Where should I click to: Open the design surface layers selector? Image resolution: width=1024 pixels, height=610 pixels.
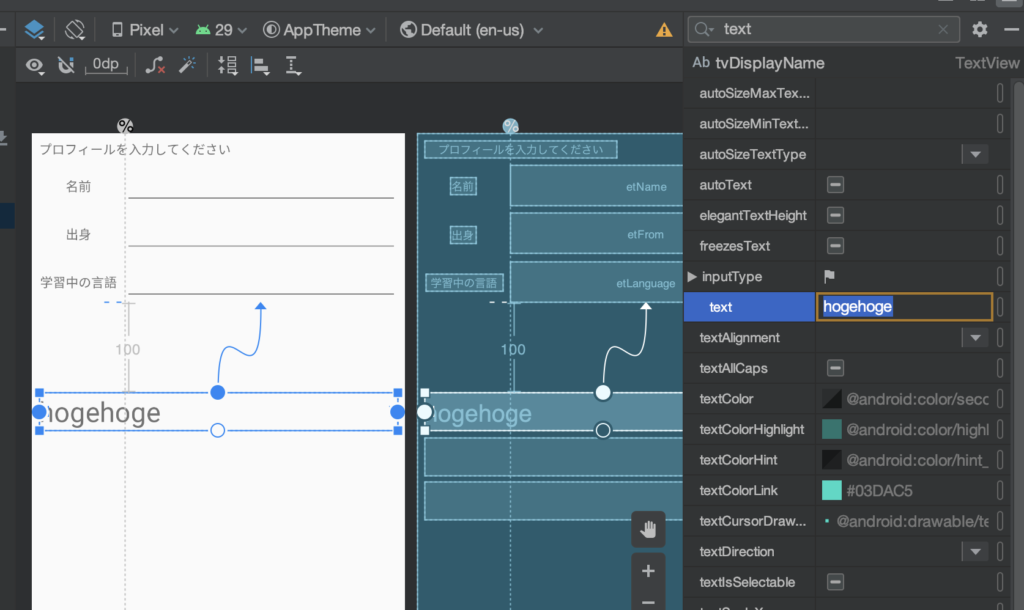(x=34, y=30)
